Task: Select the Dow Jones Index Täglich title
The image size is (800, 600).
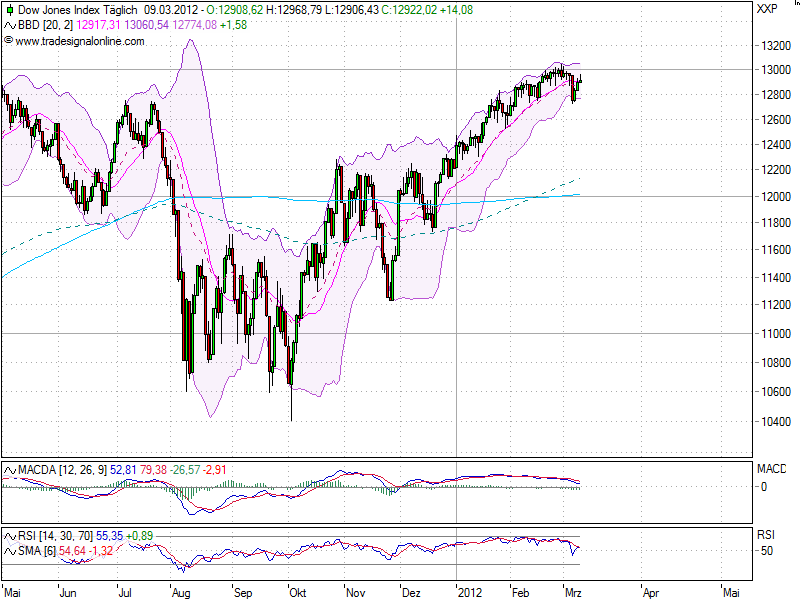Action: coord(78,10)
